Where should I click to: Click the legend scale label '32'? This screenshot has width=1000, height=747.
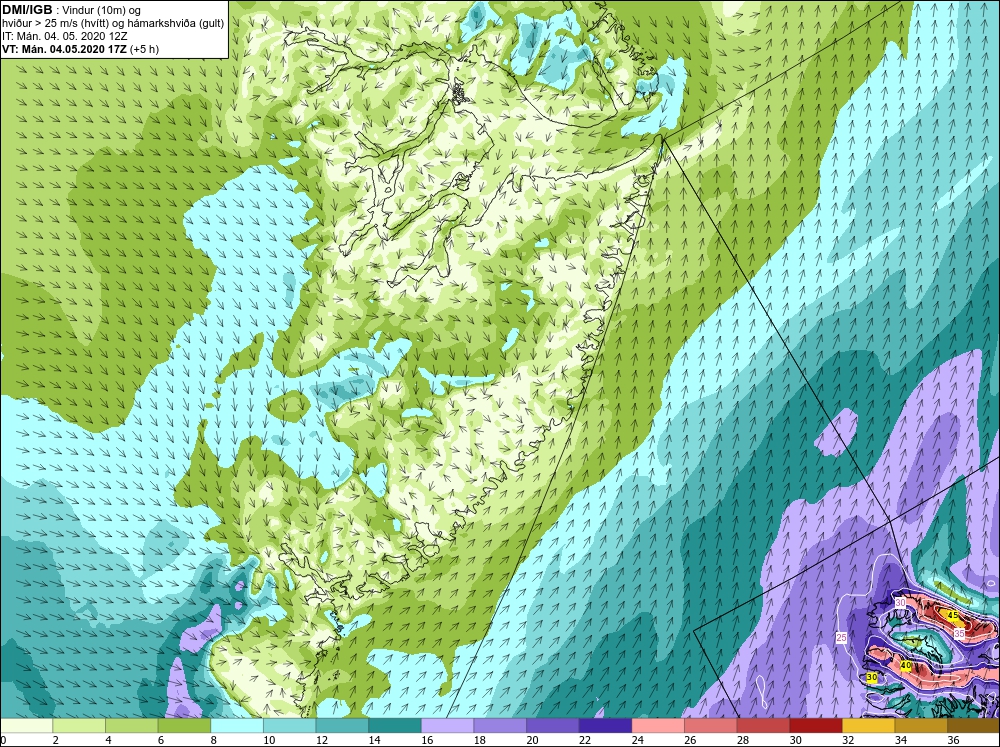(x=848, y=740)
